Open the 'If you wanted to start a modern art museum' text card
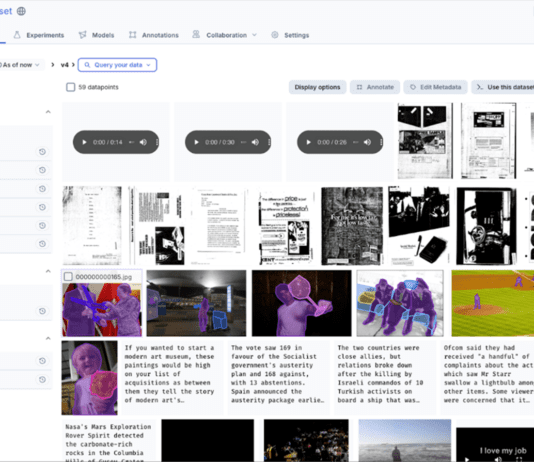 click(x=172, y=378)
